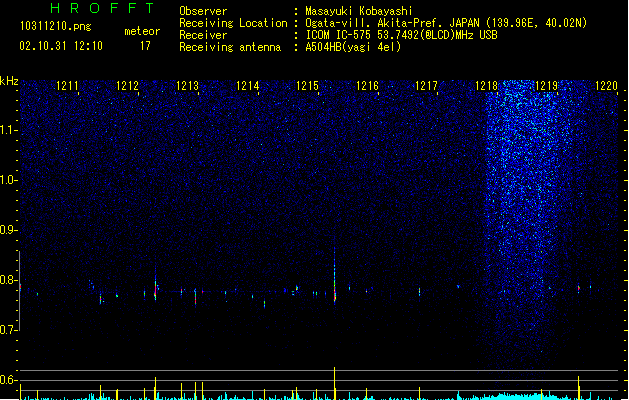Click the 1220 time axis marker

(x=607, y=86)
